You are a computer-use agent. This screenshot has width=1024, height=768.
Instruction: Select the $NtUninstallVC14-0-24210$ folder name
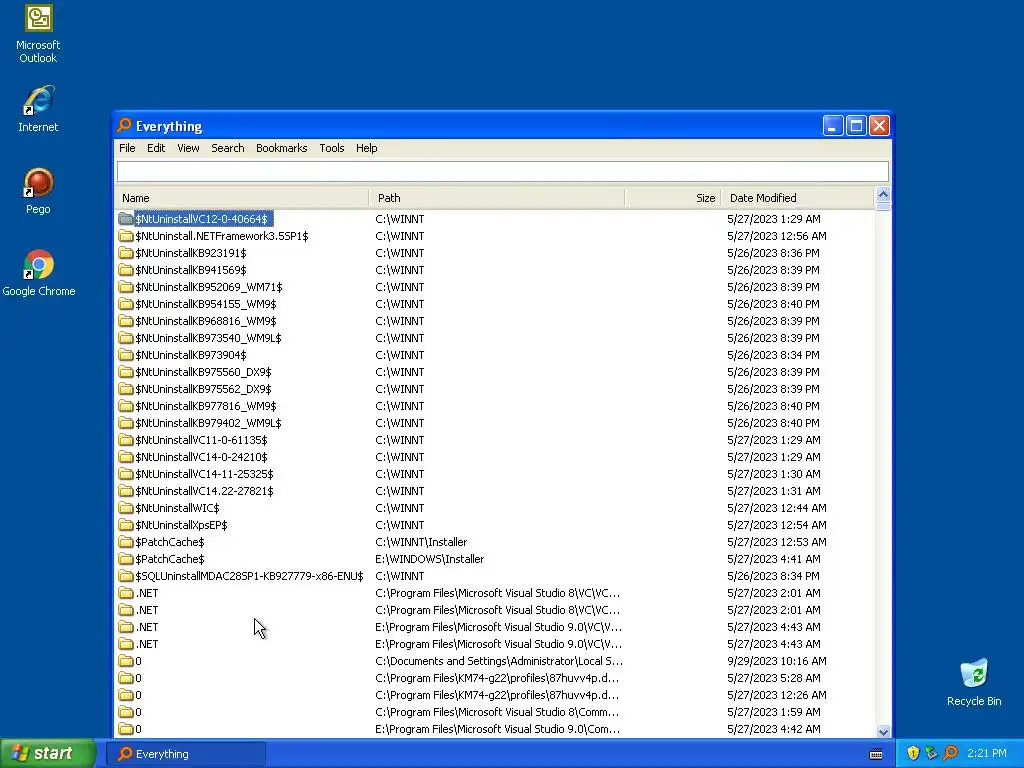point(201,456)
